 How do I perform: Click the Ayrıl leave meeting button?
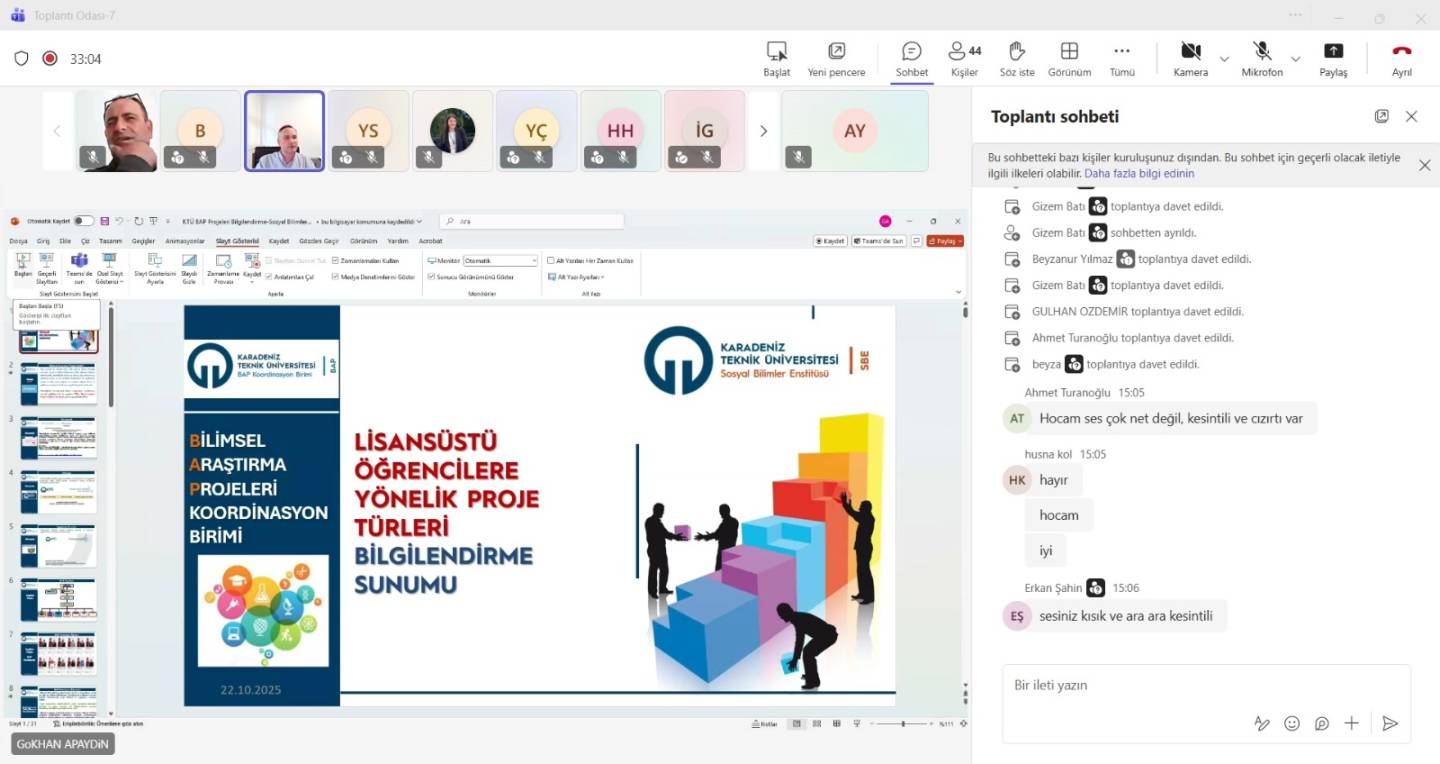click(x=1402, y=58)
